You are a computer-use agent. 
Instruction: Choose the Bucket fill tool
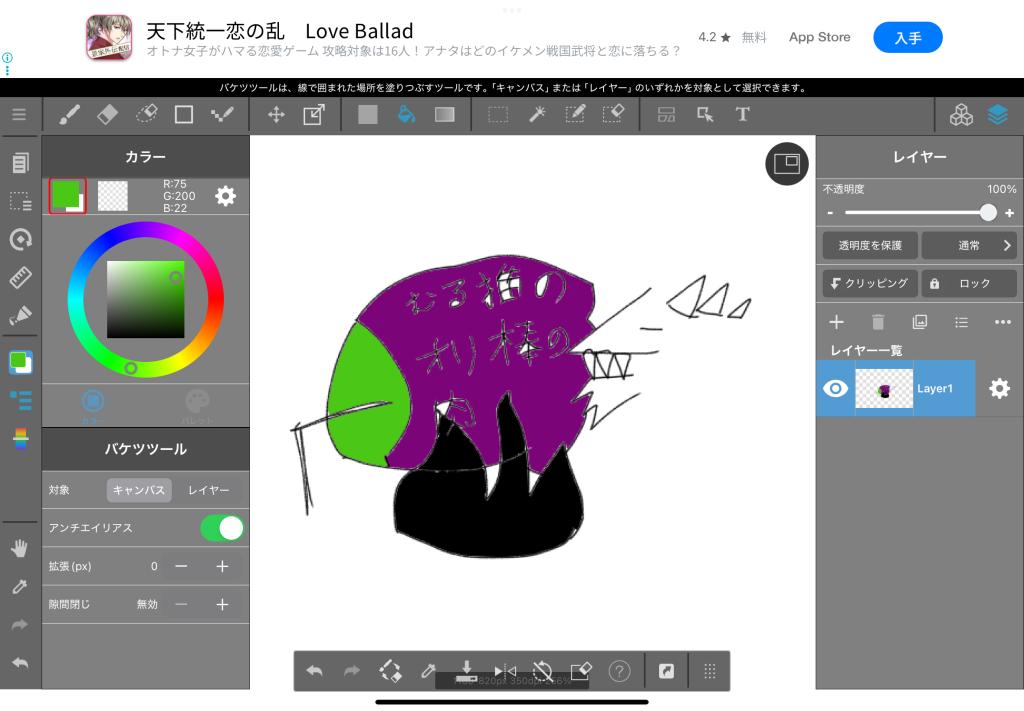tap(406, 115)
